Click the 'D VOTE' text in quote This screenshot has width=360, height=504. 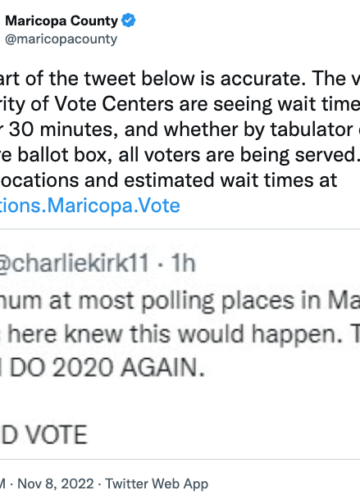coord(44,435)
